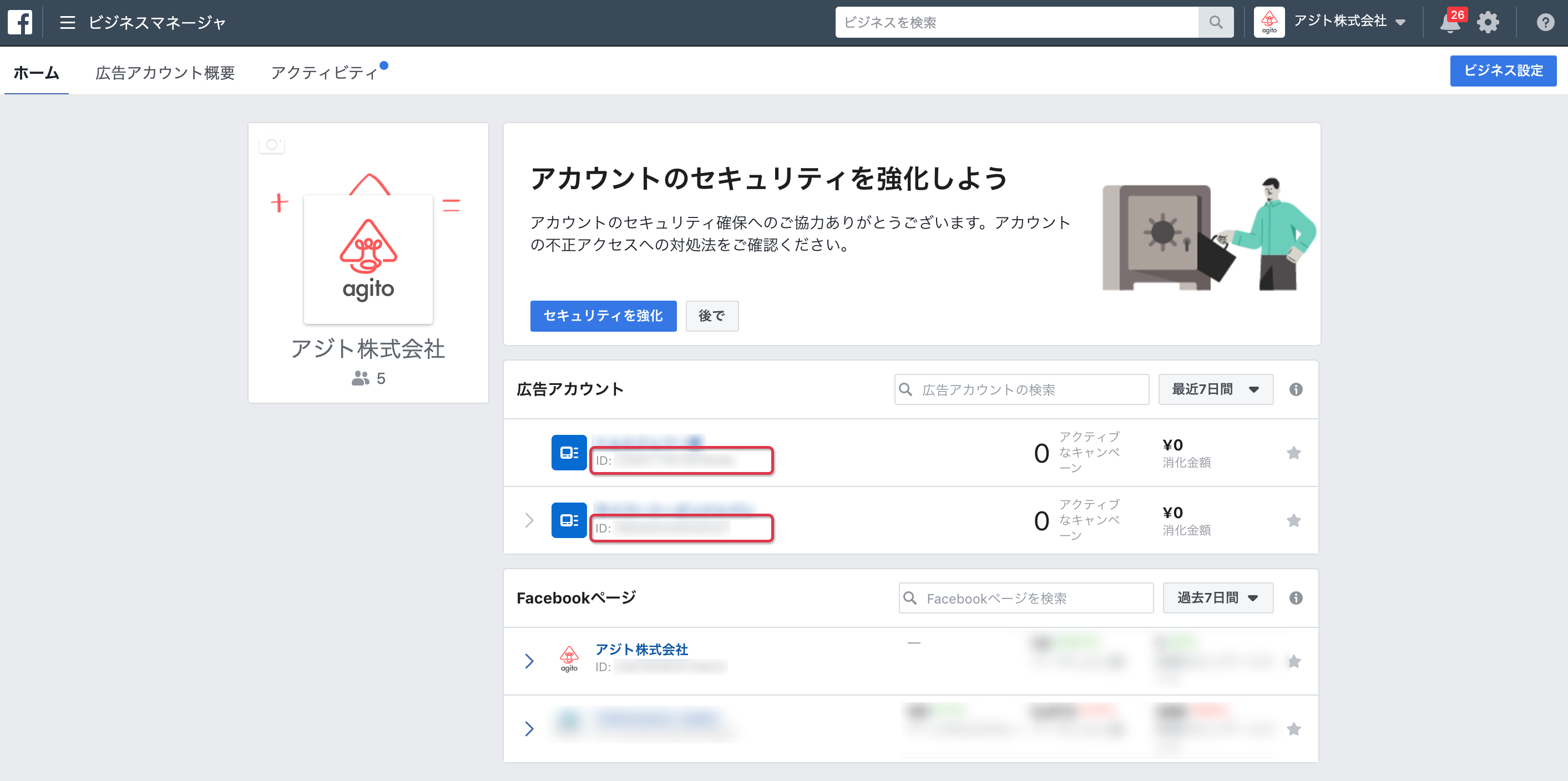
Task: Open the hamburger menu next to ビジネスマネージャ
Action: coord(68,23)
